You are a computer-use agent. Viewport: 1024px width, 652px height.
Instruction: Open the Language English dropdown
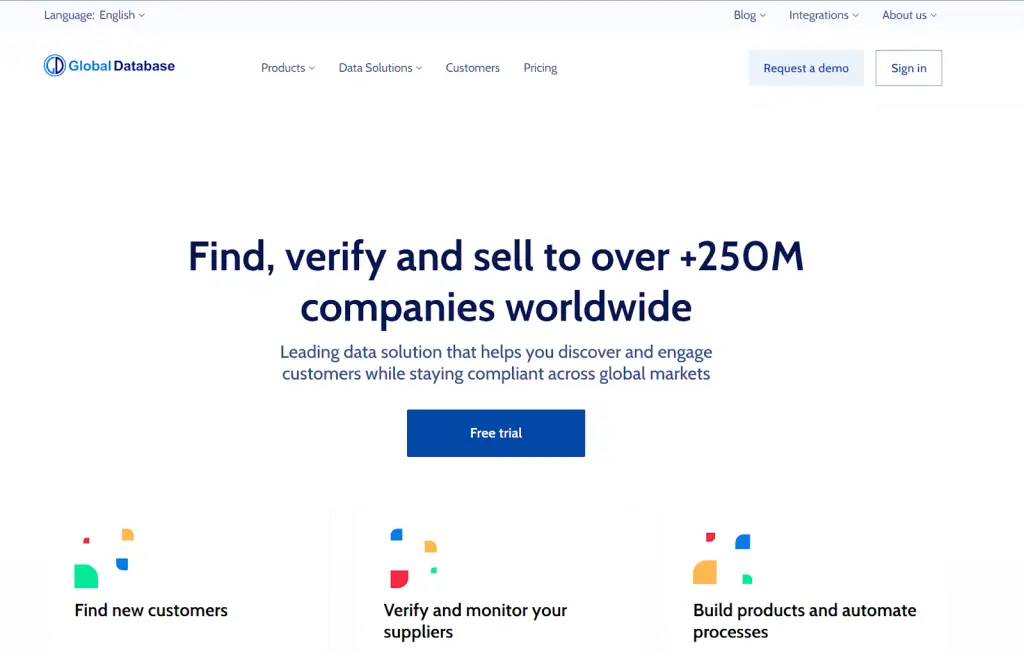(x=95, y=15)
